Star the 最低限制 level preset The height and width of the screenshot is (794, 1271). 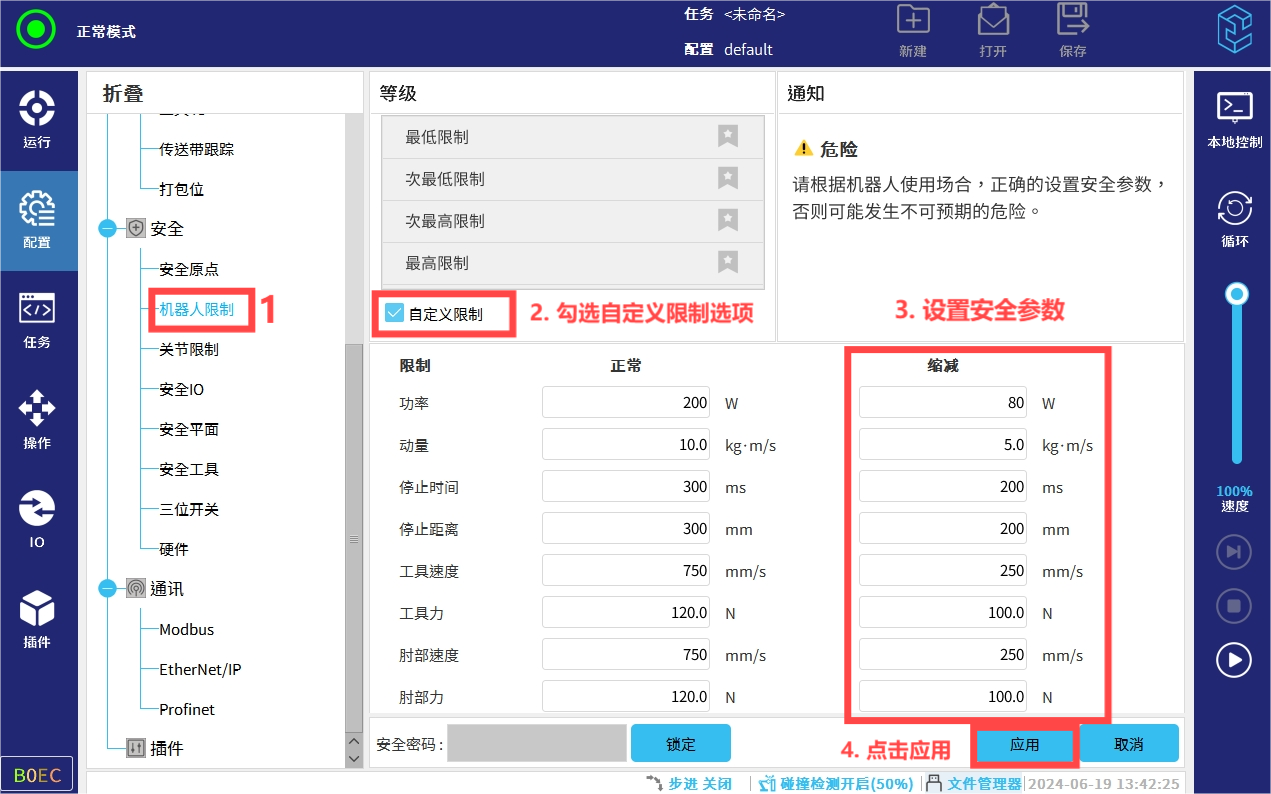click(x=728, y=137)
